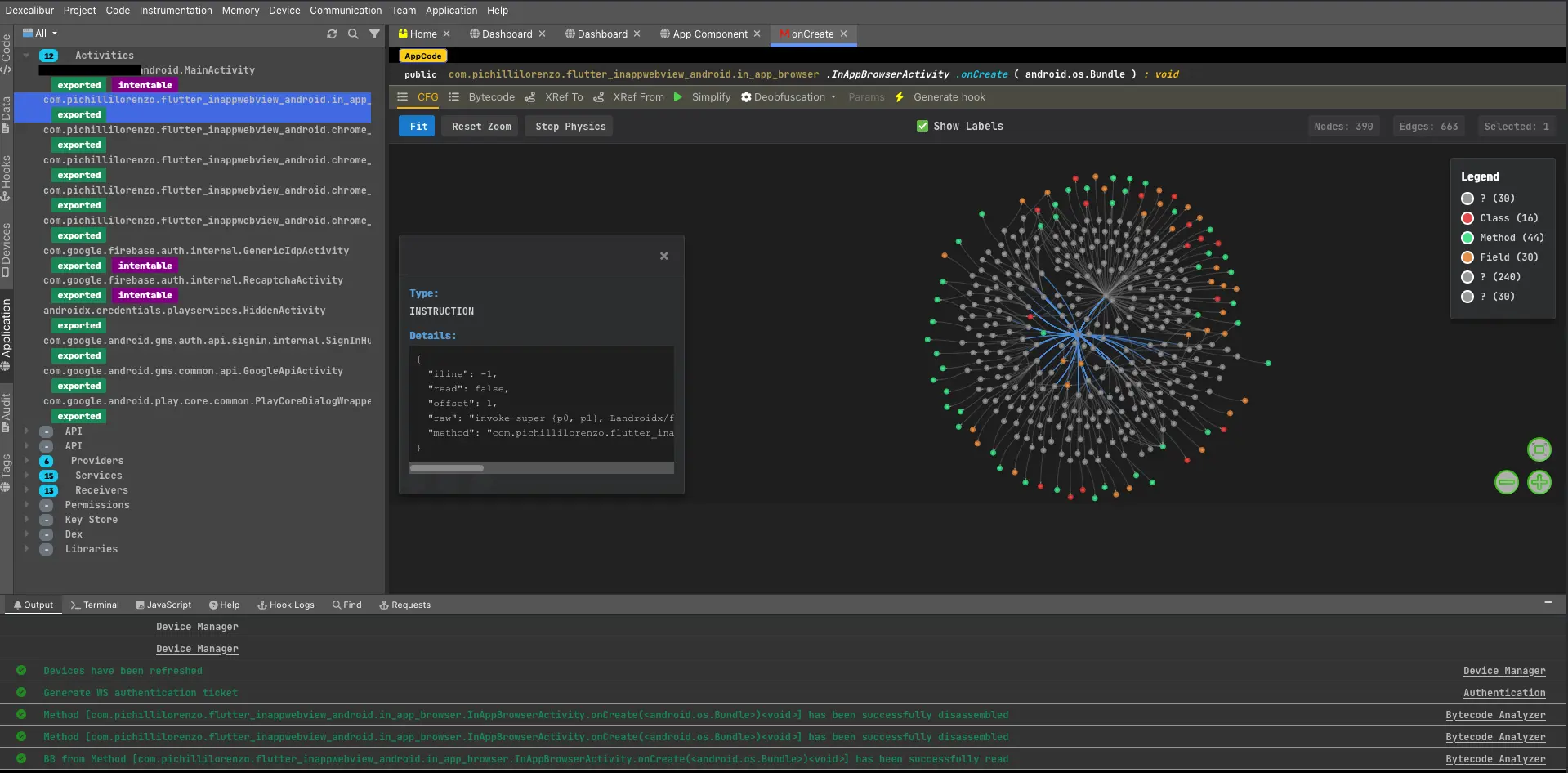Open the Tags sidebar panel
1568x773 pixels.
7,473
